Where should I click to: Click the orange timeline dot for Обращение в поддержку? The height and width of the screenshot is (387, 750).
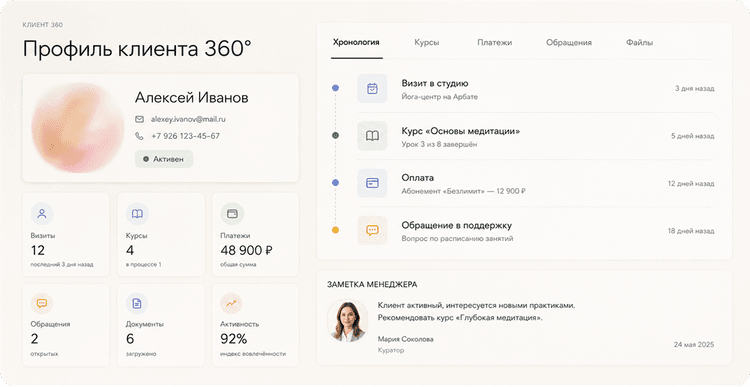point(335,230)
